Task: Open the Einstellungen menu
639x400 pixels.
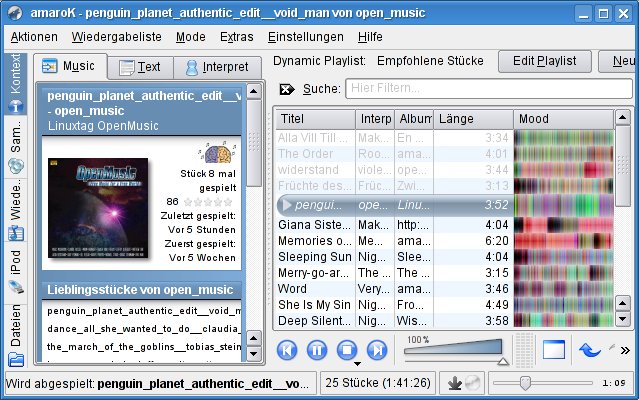Action: (306, 37)
